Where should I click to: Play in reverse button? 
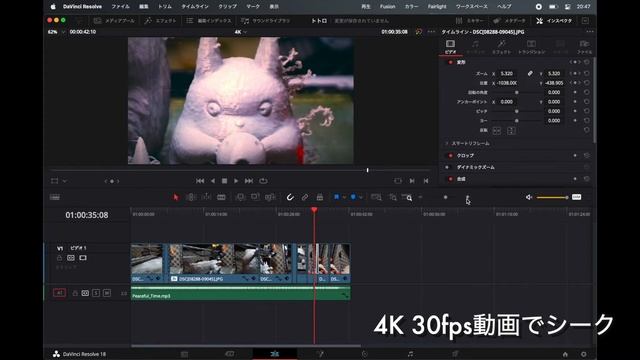[x=213, y=181]
